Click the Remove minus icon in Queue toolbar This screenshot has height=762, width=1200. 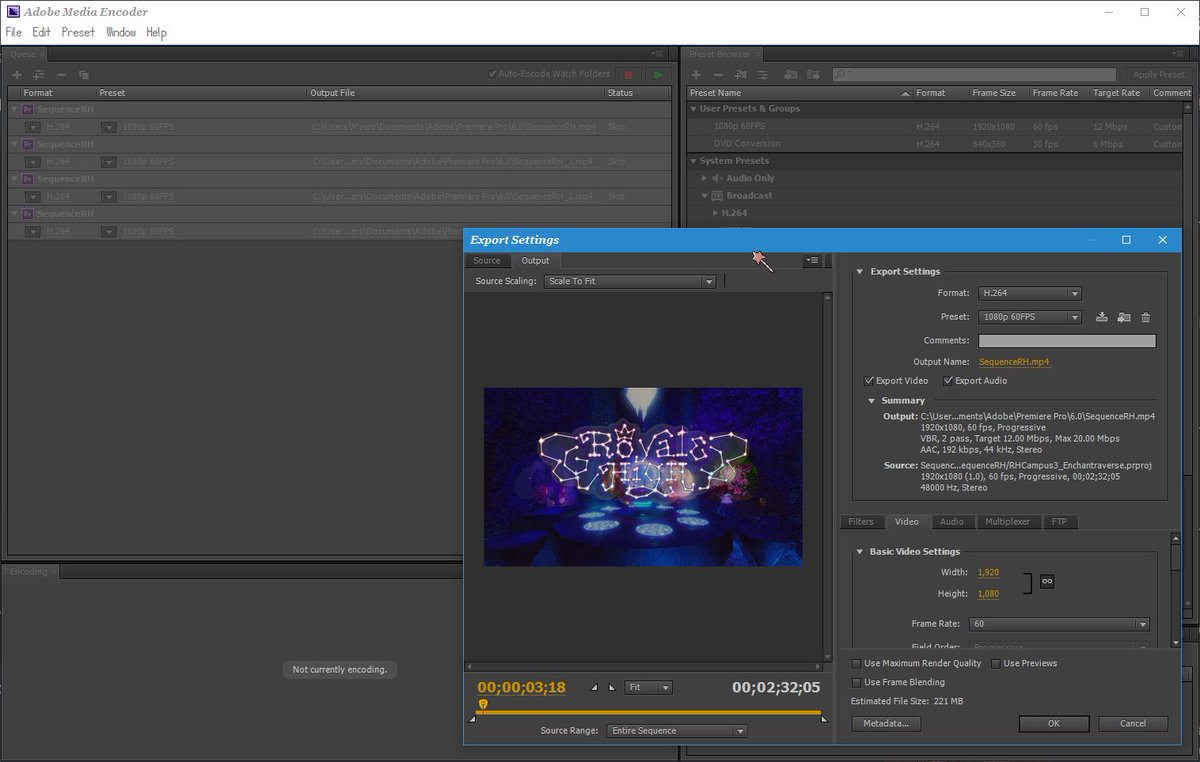(x=61, y=75)
